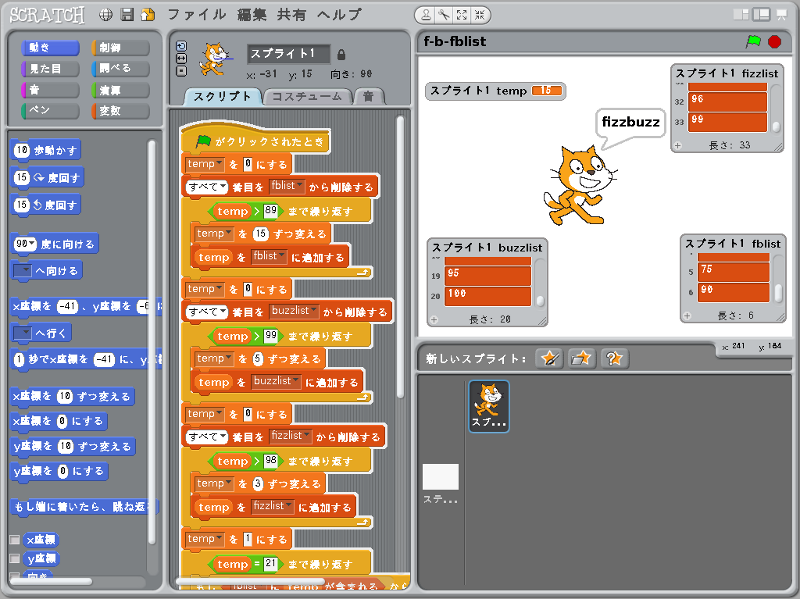
Task: Select the 'can rotate' rotation style button
Action: [x=182, y=46]
